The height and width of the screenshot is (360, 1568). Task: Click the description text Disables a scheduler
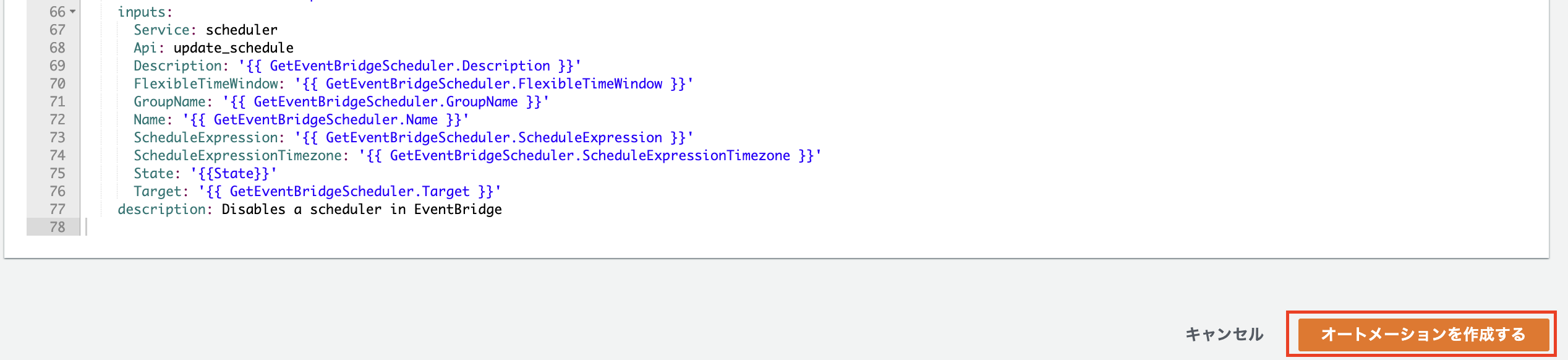(362, 209)
